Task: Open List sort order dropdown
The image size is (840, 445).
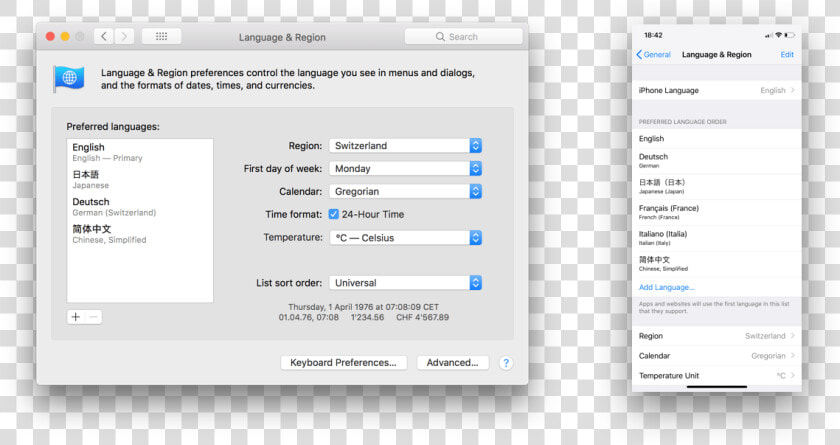Action: [x=406, y=283]
